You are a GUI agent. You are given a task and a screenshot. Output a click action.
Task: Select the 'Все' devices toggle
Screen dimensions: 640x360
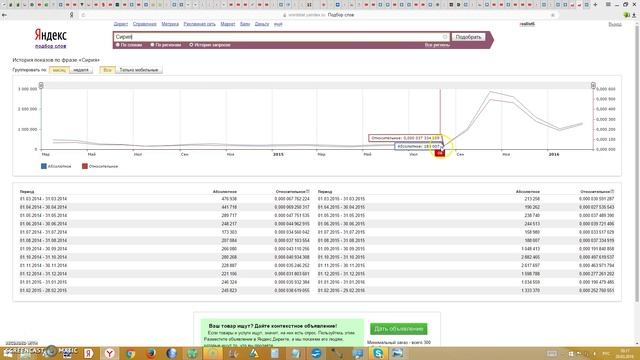point(107,70)
